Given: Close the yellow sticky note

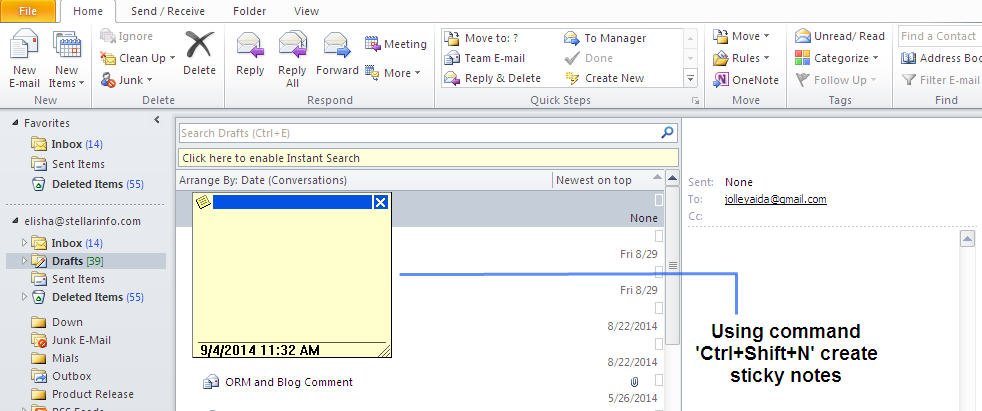Looking at the screenshot, I should pos(380,202).
